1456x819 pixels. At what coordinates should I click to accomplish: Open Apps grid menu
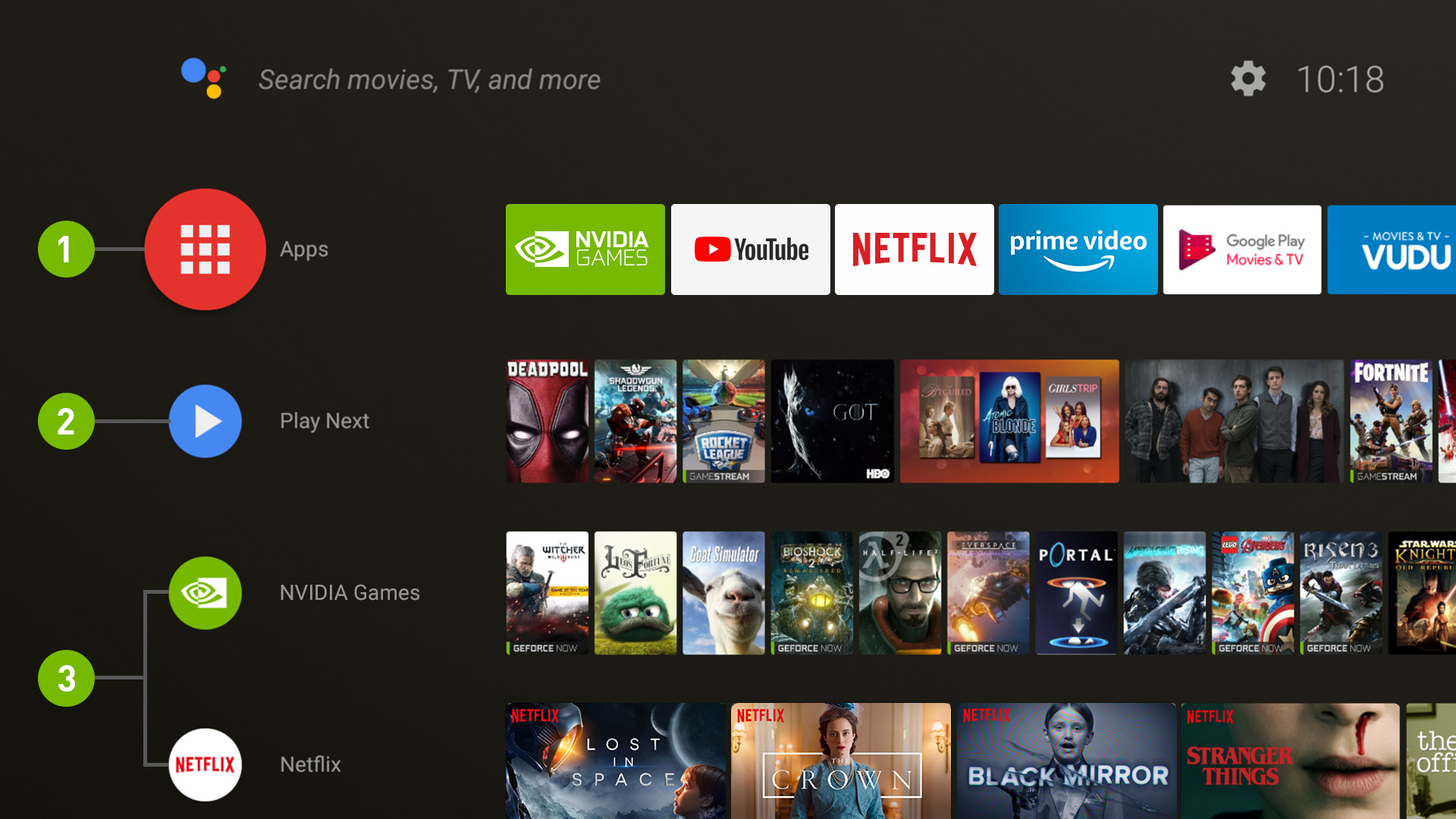point(204,249)
